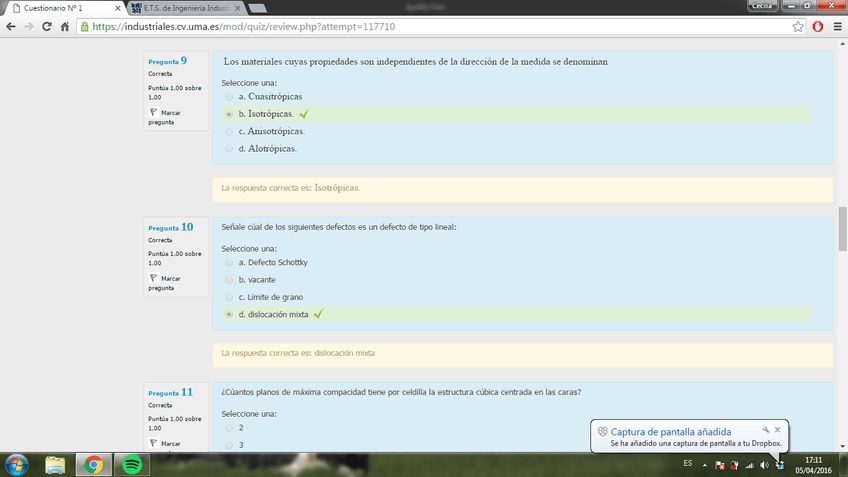The image size is (848, 477).
Task: Flag Pregunta 9 with Marcar pregunta
Action: click(x=165, y=117)
